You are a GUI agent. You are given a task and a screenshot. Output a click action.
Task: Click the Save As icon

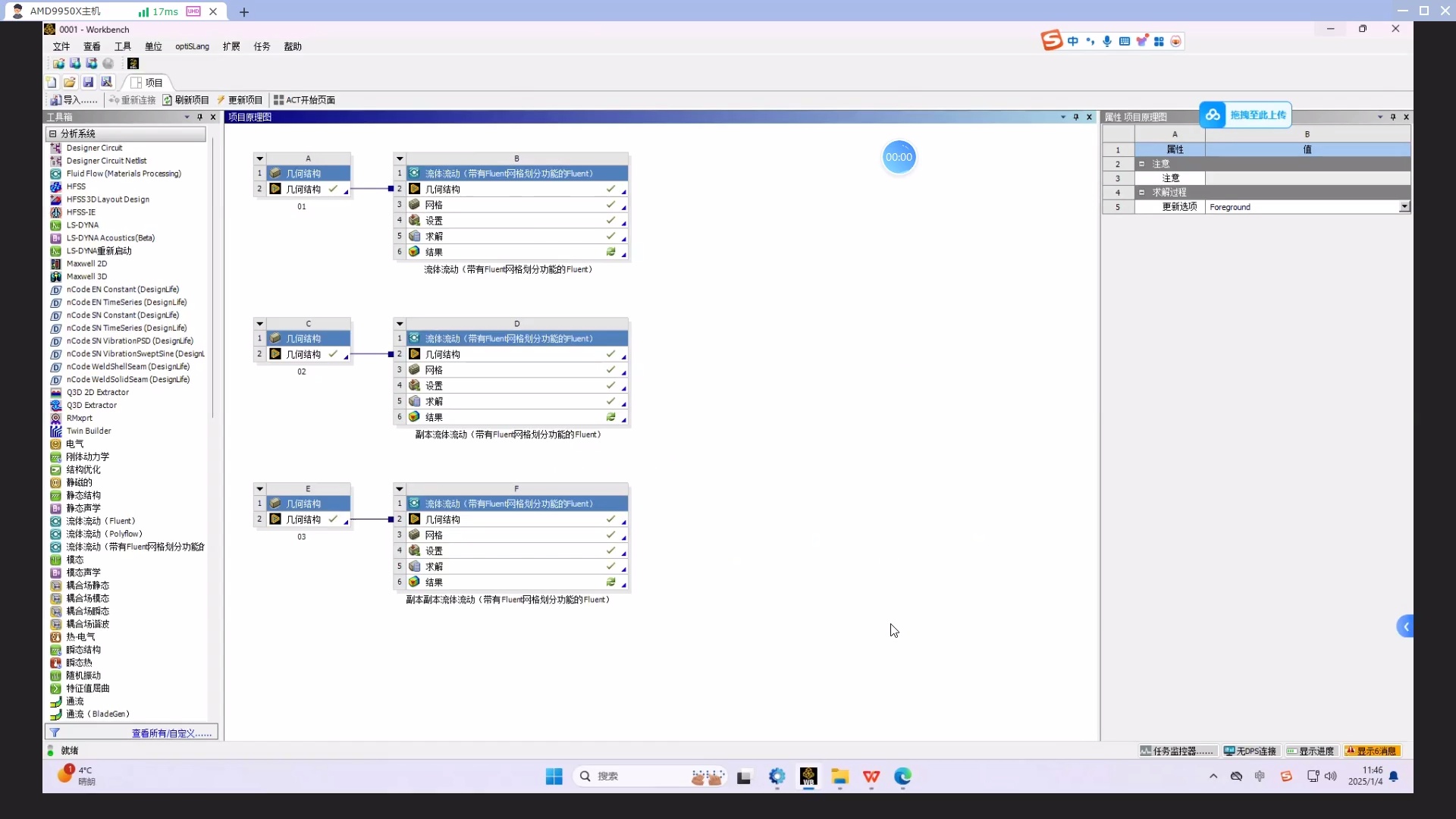106,82
